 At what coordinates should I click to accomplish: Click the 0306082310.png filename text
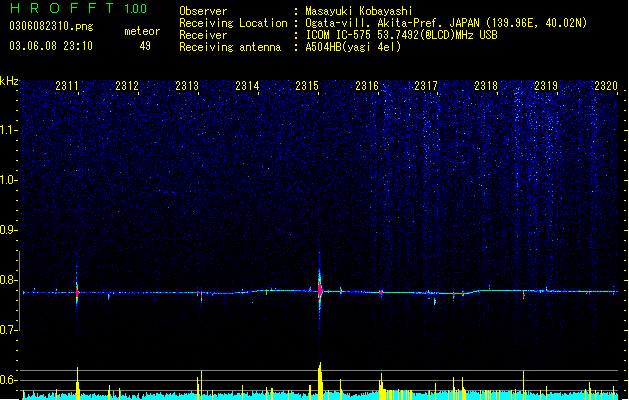(x=51, y=26)
